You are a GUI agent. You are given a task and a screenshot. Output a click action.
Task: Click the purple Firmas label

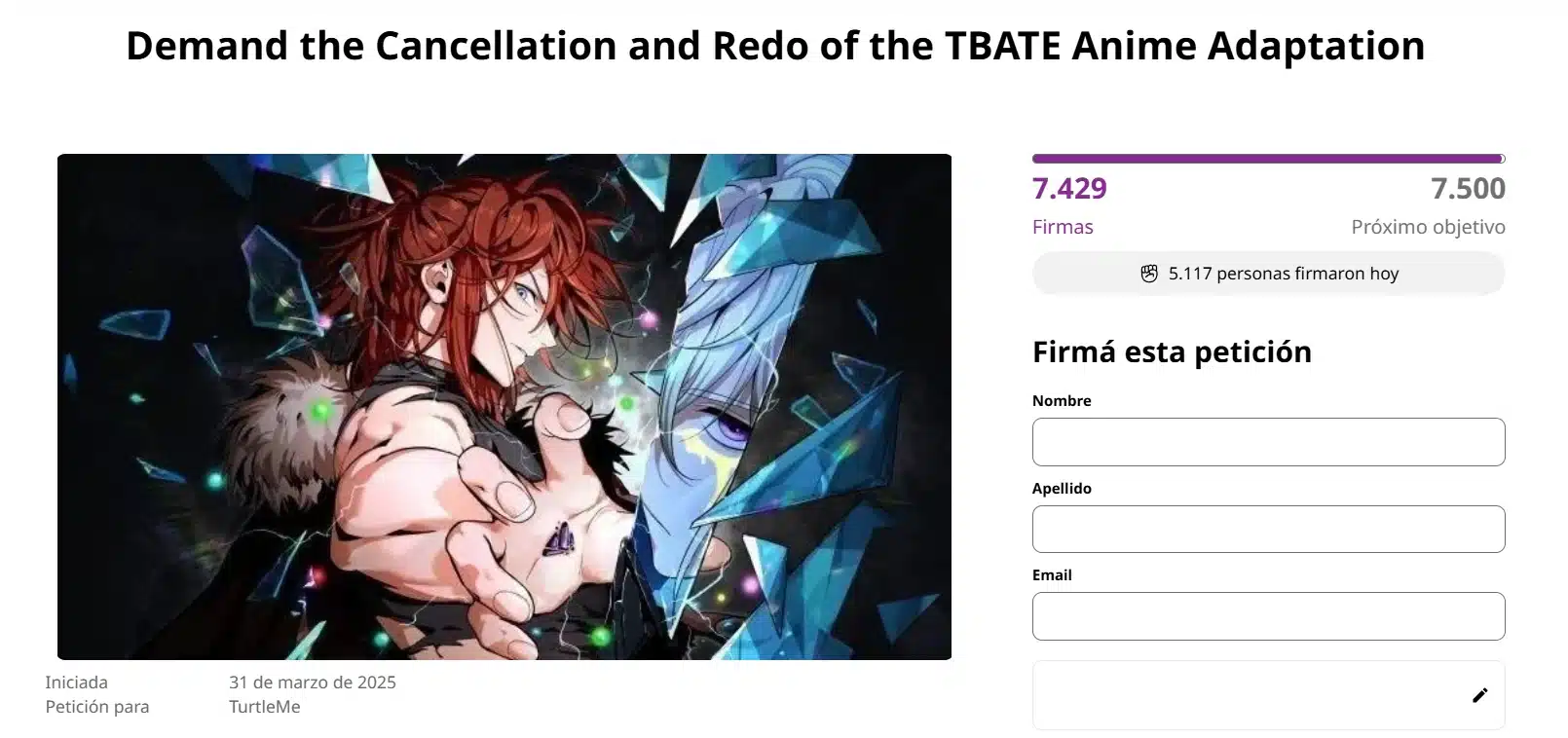click(1063, 227)
